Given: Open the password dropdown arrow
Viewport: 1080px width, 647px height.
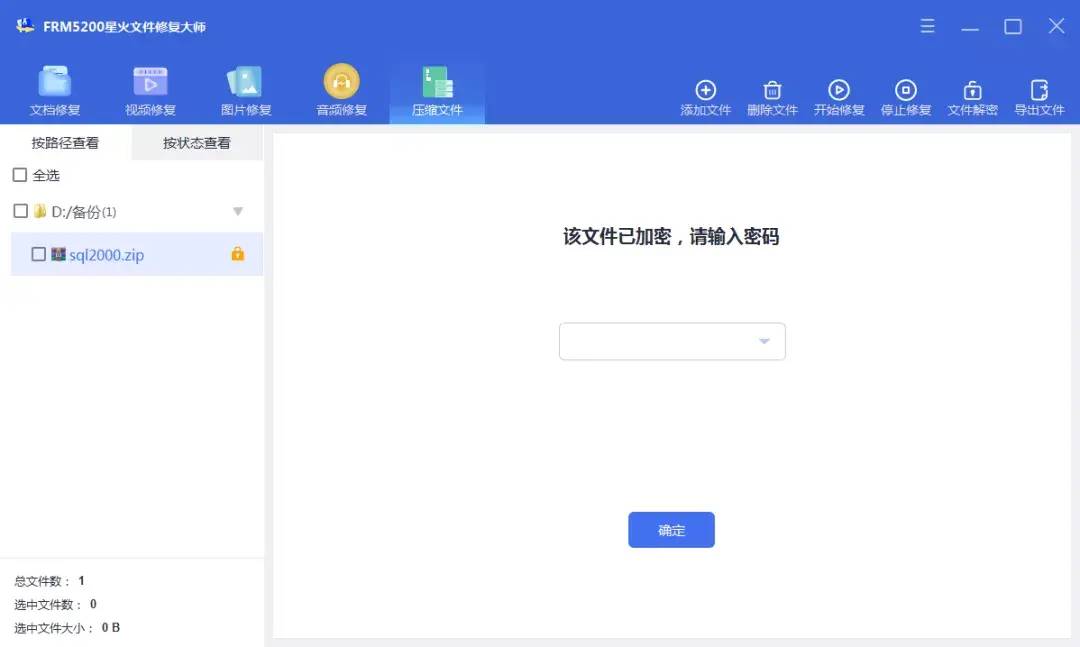Looking at the screenshot, I should point(764,341).
